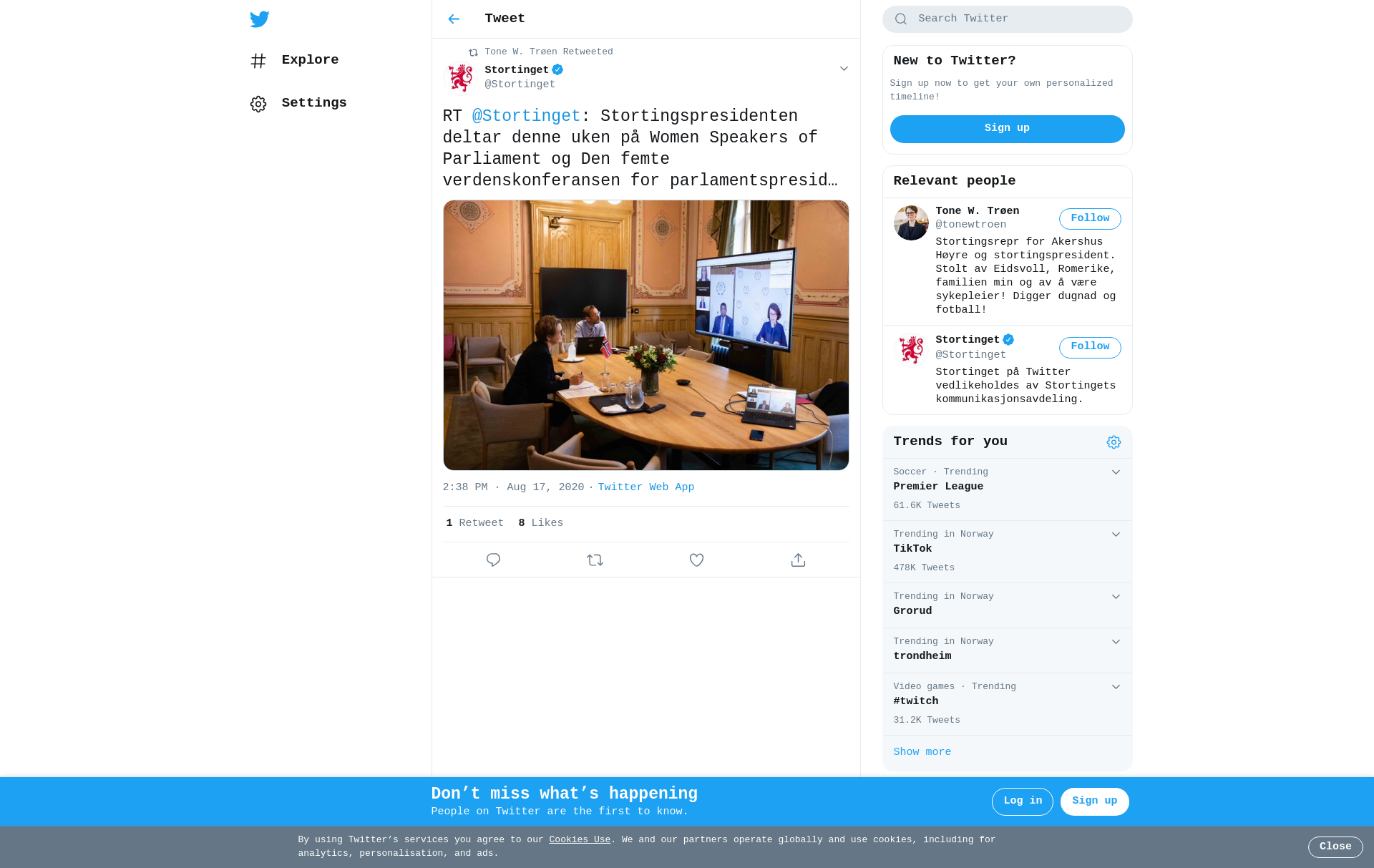The image size is (1374, 868).
Task: Open the tweet's meeting room photo
Action: [x=645, y=335]
